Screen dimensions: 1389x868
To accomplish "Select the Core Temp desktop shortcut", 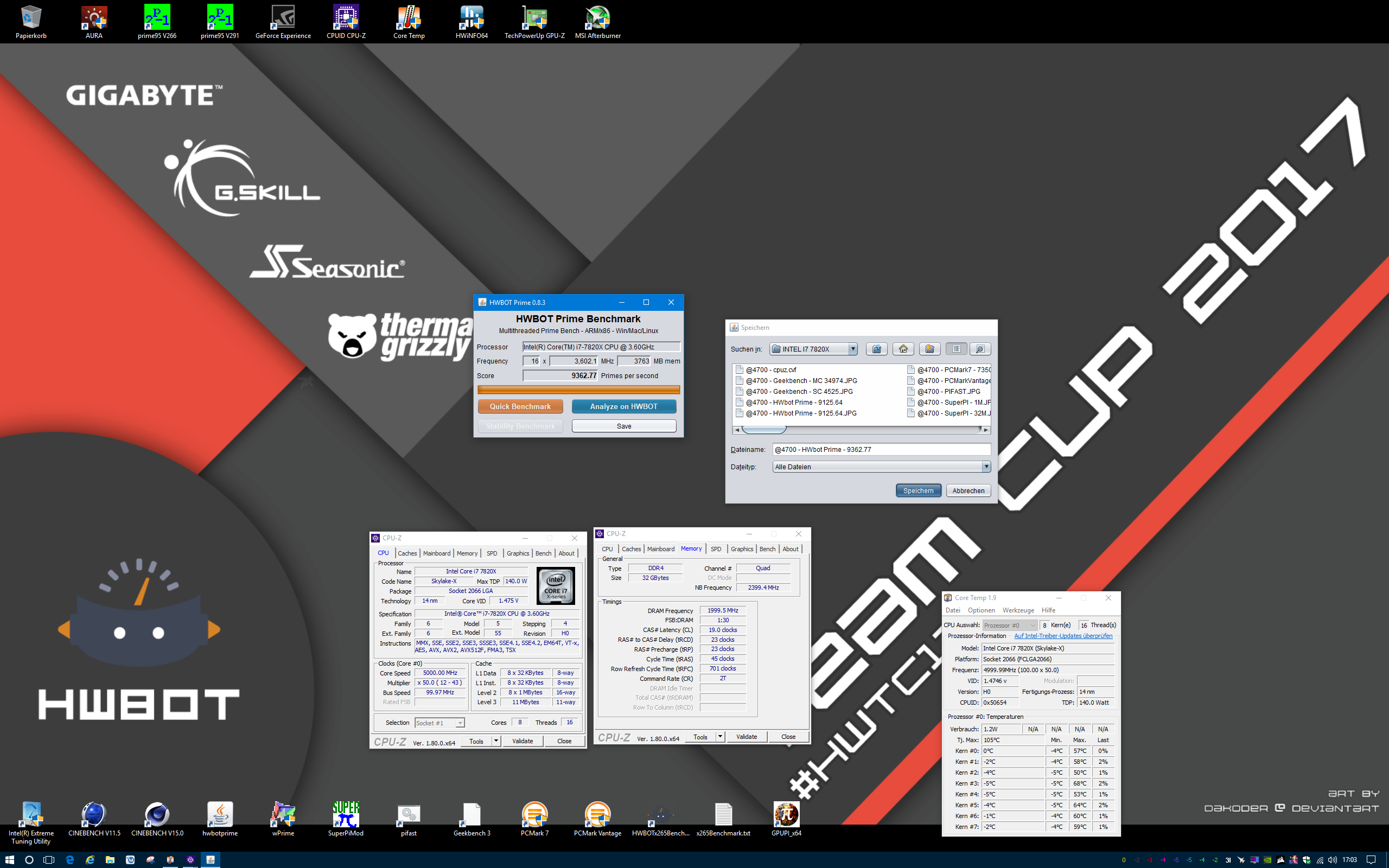I will [x=409, y=22].
